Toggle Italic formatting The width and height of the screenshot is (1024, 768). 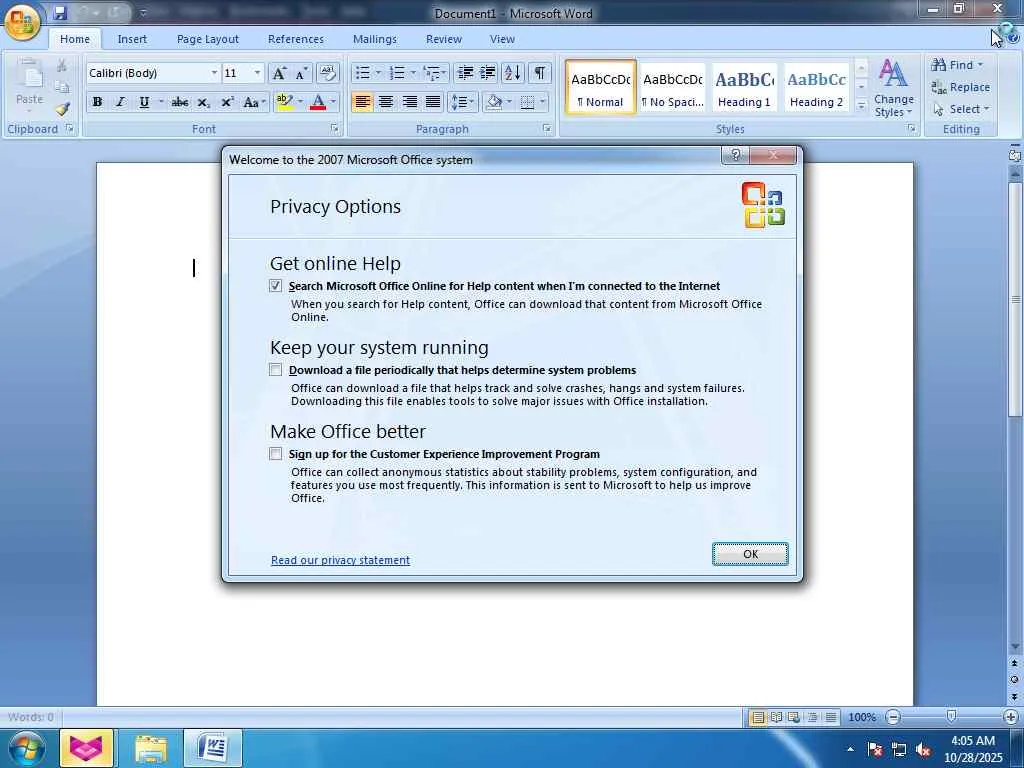[120, 102]
